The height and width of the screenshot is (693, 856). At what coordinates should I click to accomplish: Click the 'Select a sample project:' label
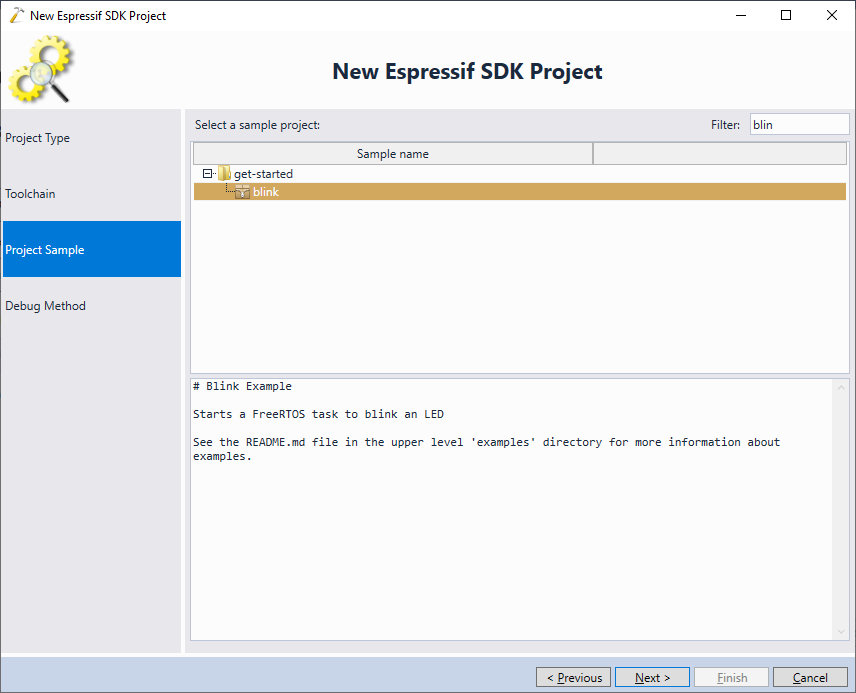point(257,125)
